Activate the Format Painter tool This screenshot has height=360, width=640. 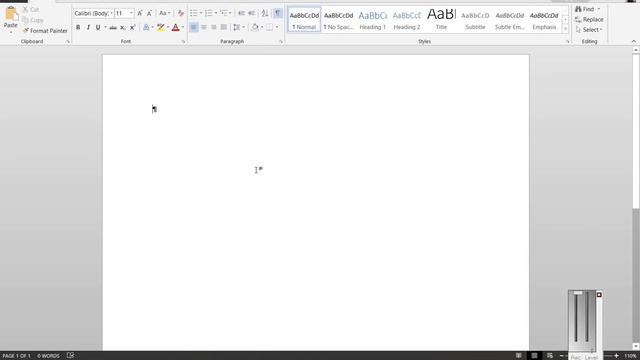[x=45, y=31]
